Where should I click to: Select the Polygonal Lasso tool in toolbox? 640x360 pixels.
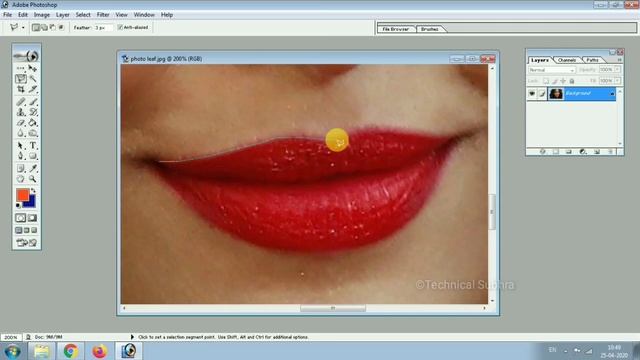point(20,79)
